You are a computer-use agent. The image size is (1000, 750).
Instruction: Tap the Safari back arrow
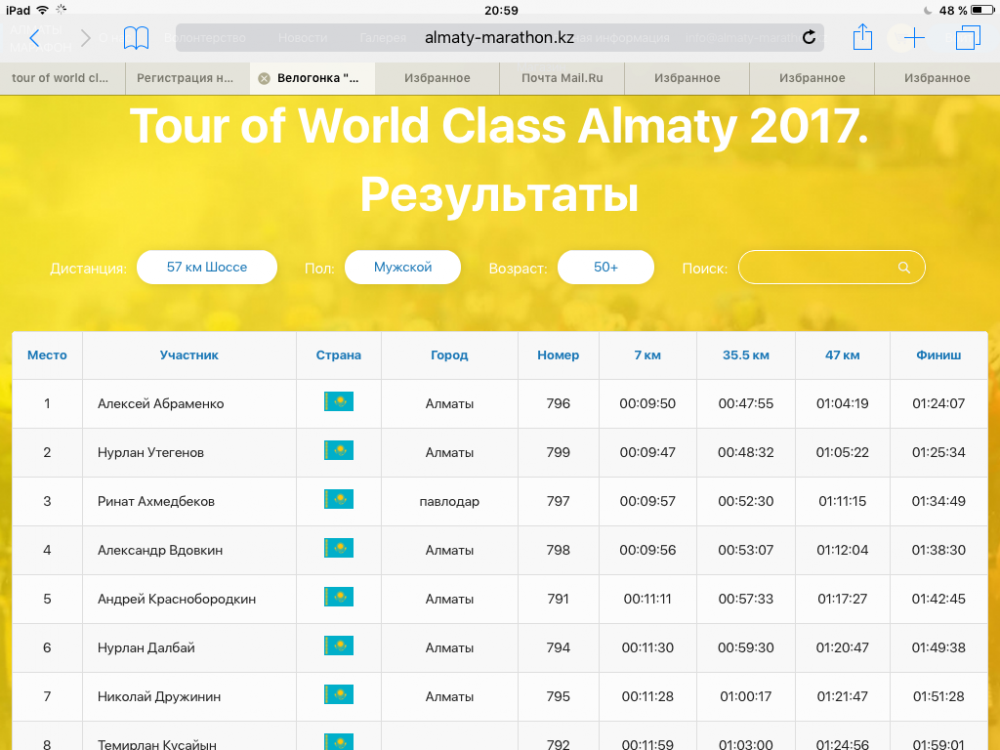(x=35, y=38)
